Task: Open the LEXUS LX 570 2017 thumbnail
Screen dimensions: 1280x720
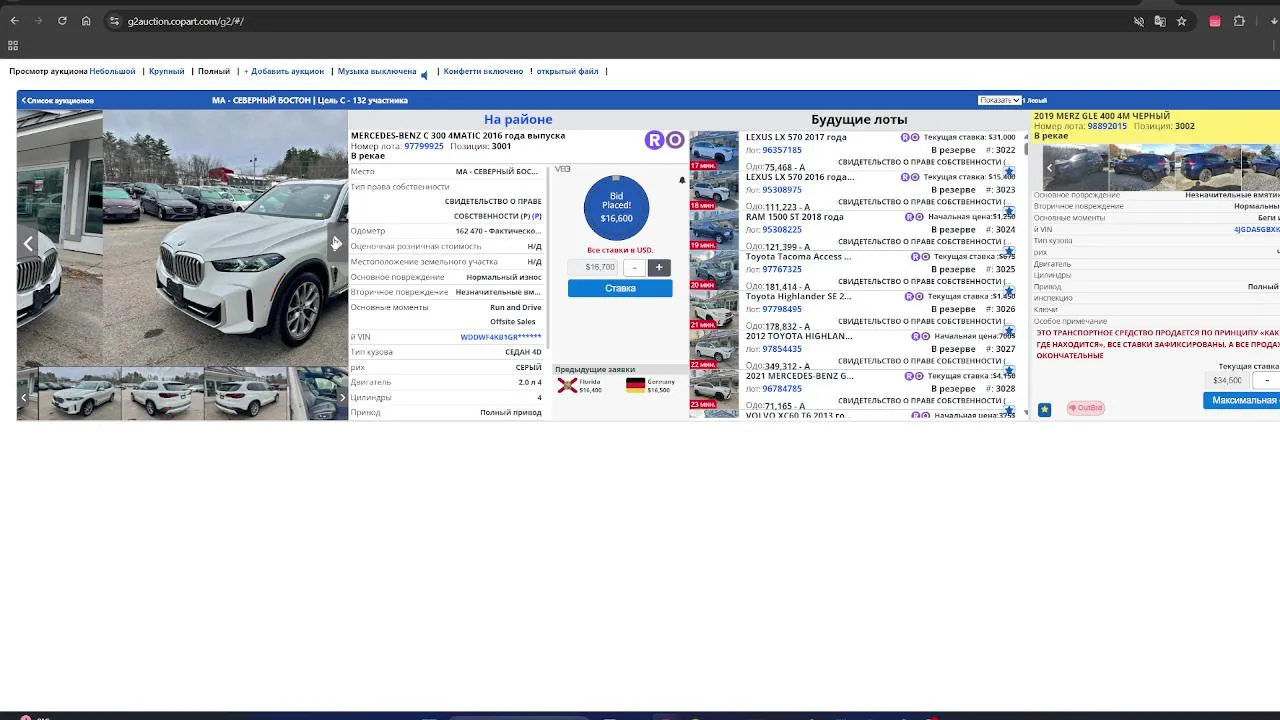Action: 714,150
